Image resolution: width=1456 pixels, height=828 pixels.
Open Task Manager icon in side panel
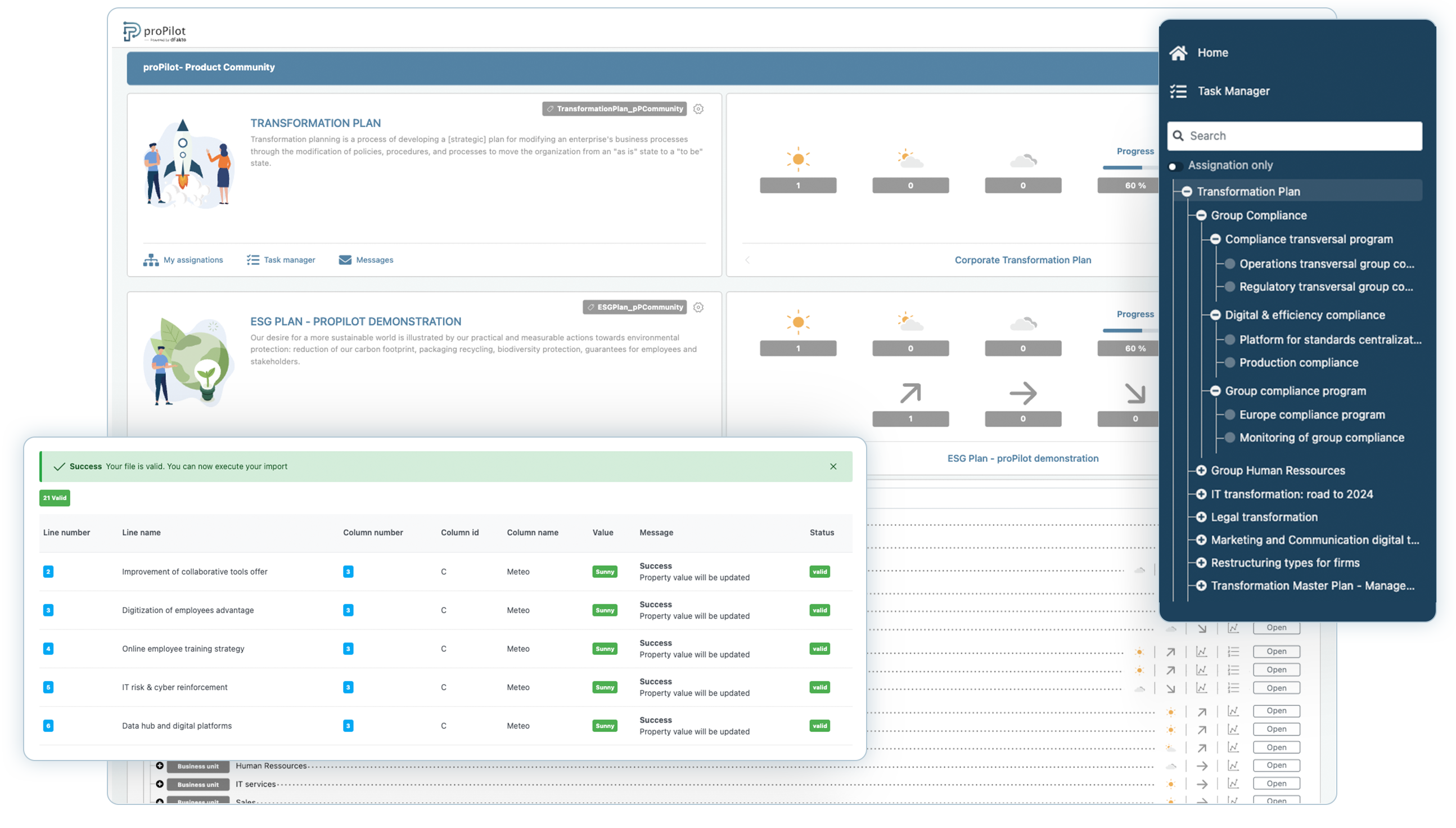1178,91
